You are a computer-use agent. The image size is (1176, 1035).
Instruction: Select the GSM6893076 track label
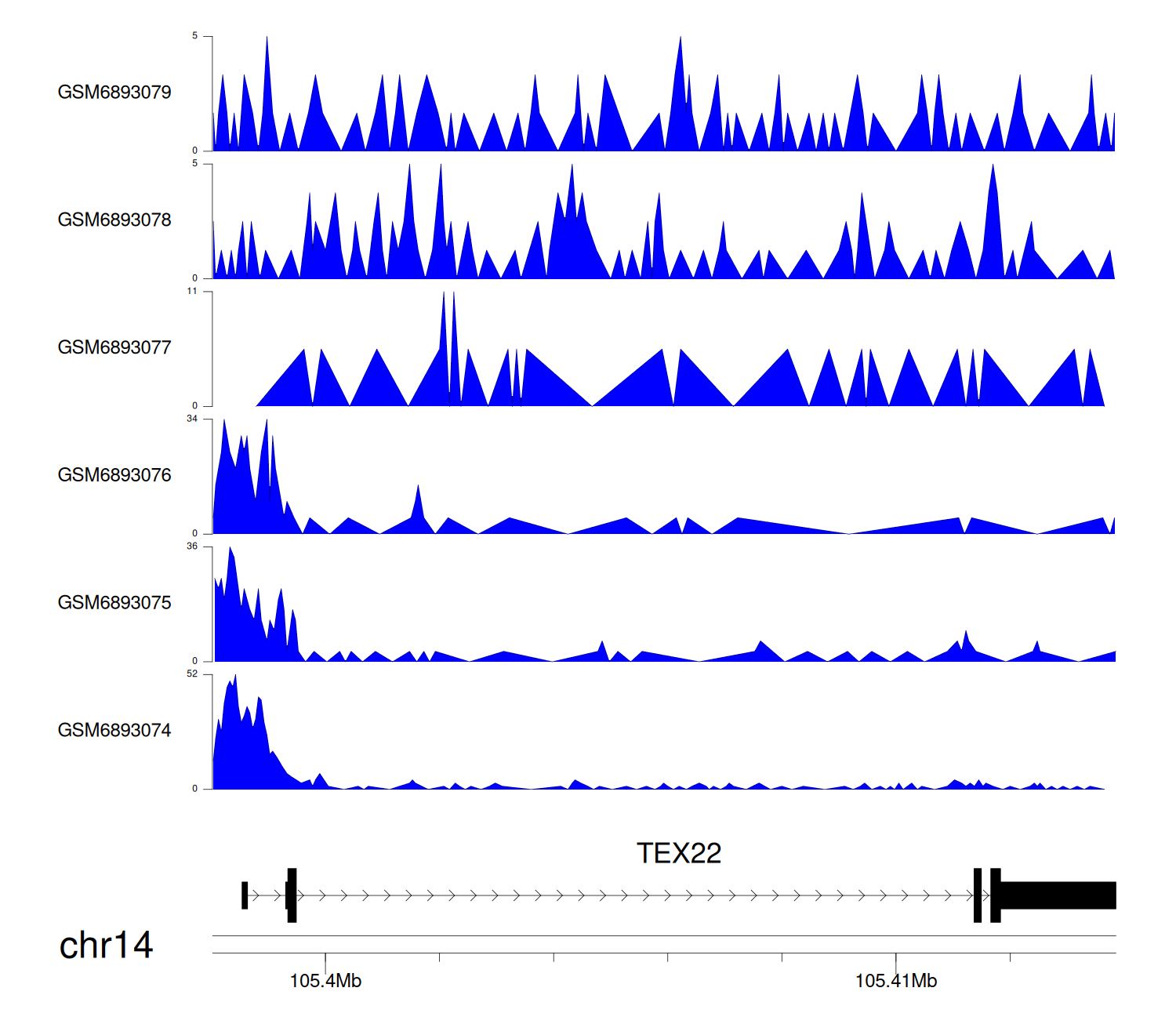point(114,475)
